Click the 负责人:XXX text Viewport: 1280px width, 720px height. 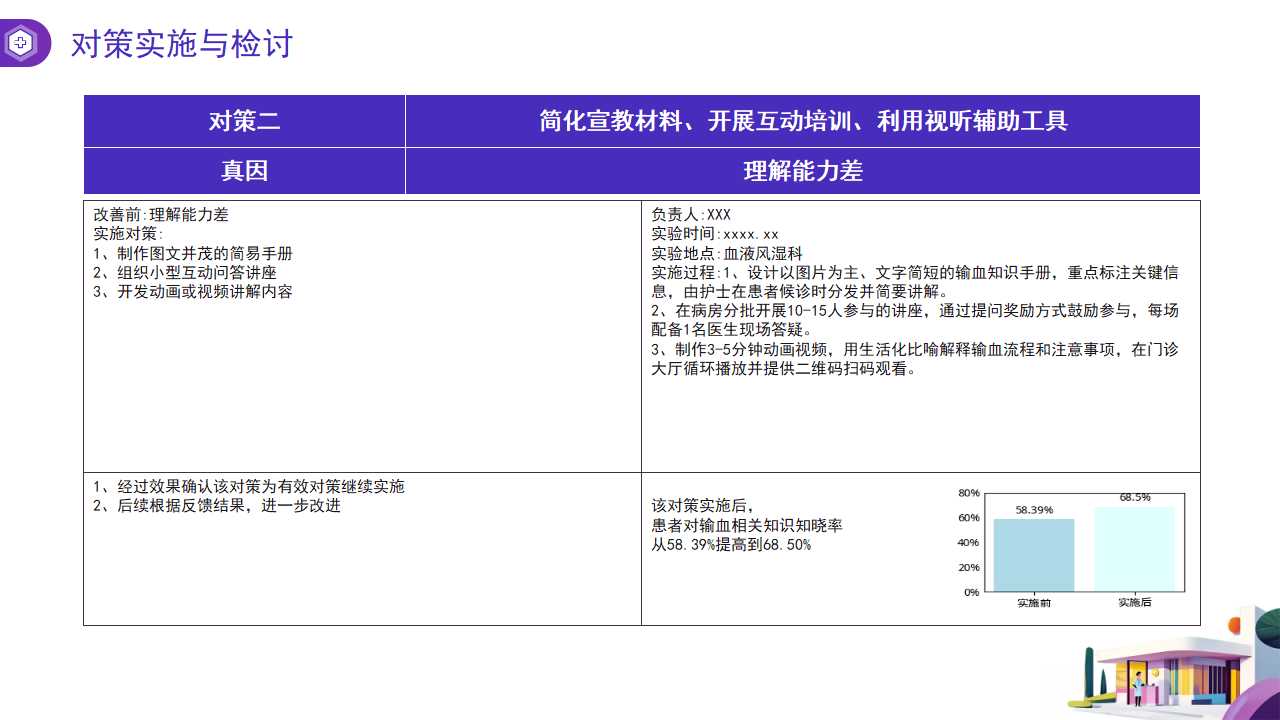(x=691, y=215)
